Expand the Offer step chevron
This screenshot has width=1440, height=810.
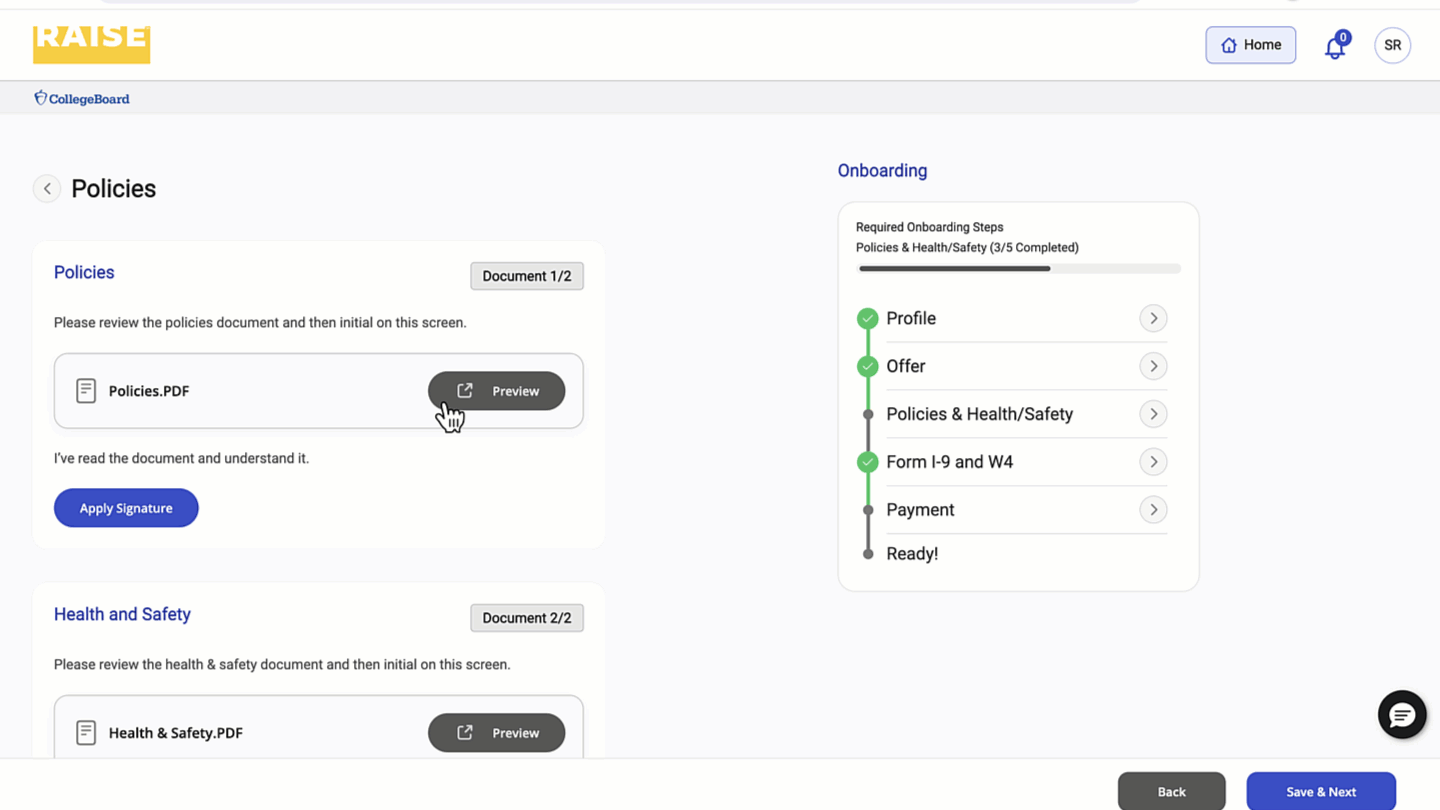click(x=1153, y=366)
